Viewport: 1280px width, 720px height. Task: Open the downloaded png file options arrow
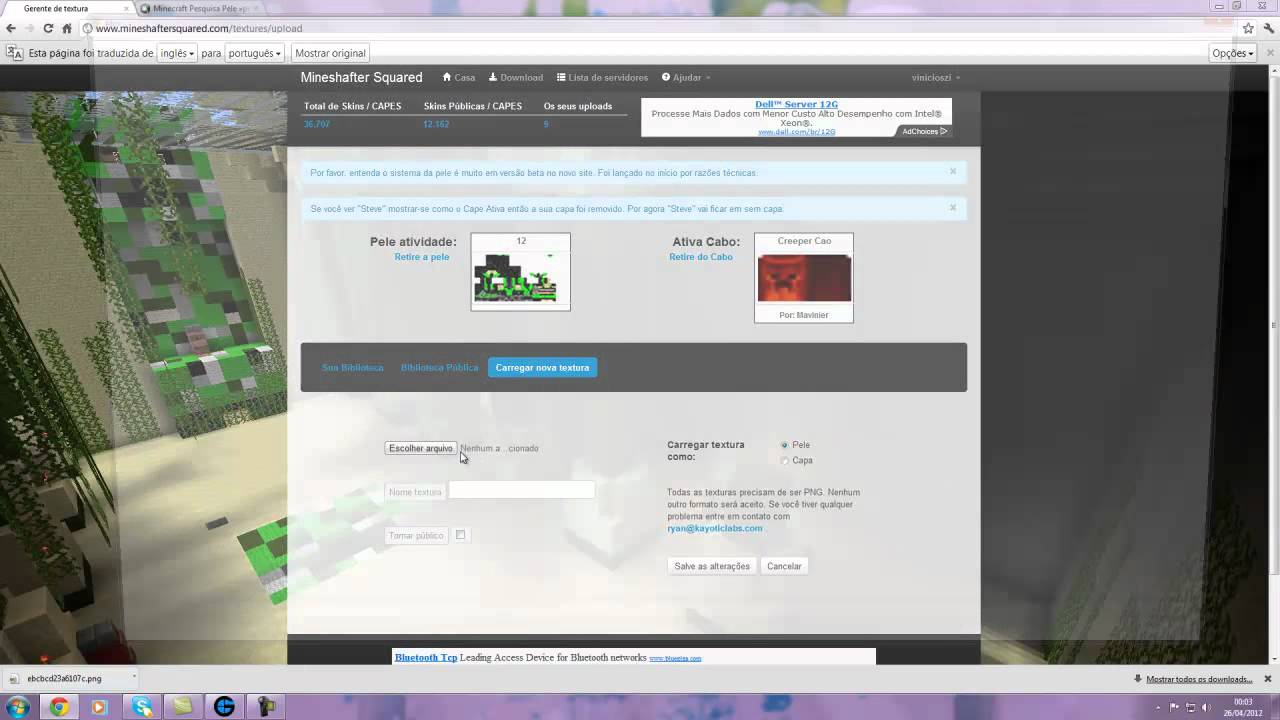[133, 679]
